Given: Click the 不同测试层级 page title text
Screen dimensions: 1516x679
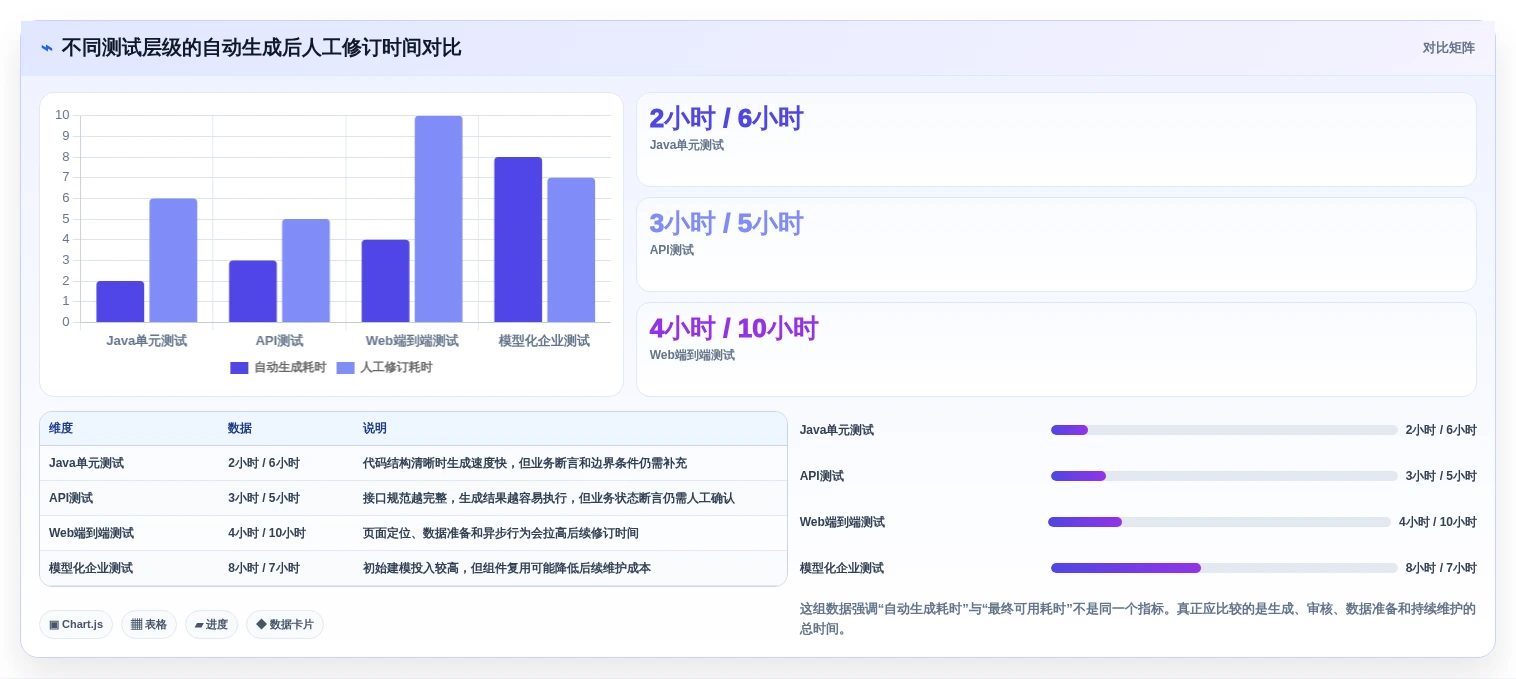Looking at the screenshot, I should [261, 47].
